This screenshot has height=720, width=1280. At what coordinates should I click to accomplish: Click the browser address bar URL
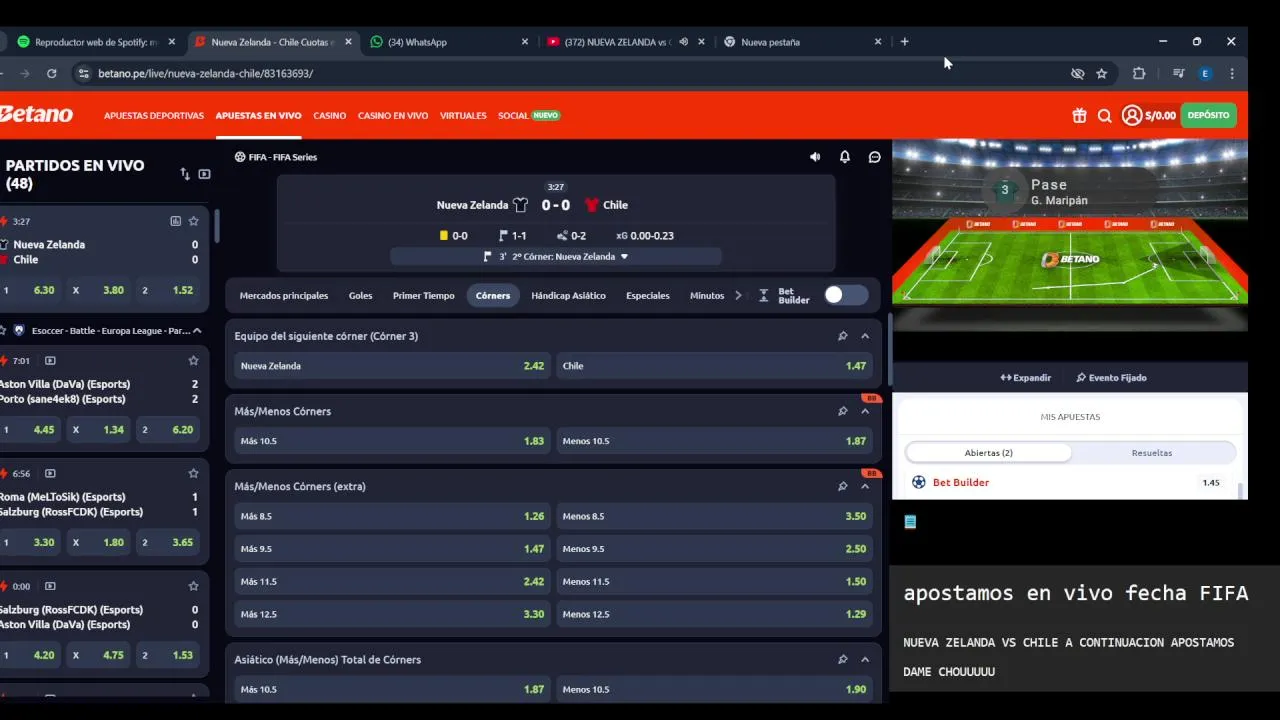205,73
